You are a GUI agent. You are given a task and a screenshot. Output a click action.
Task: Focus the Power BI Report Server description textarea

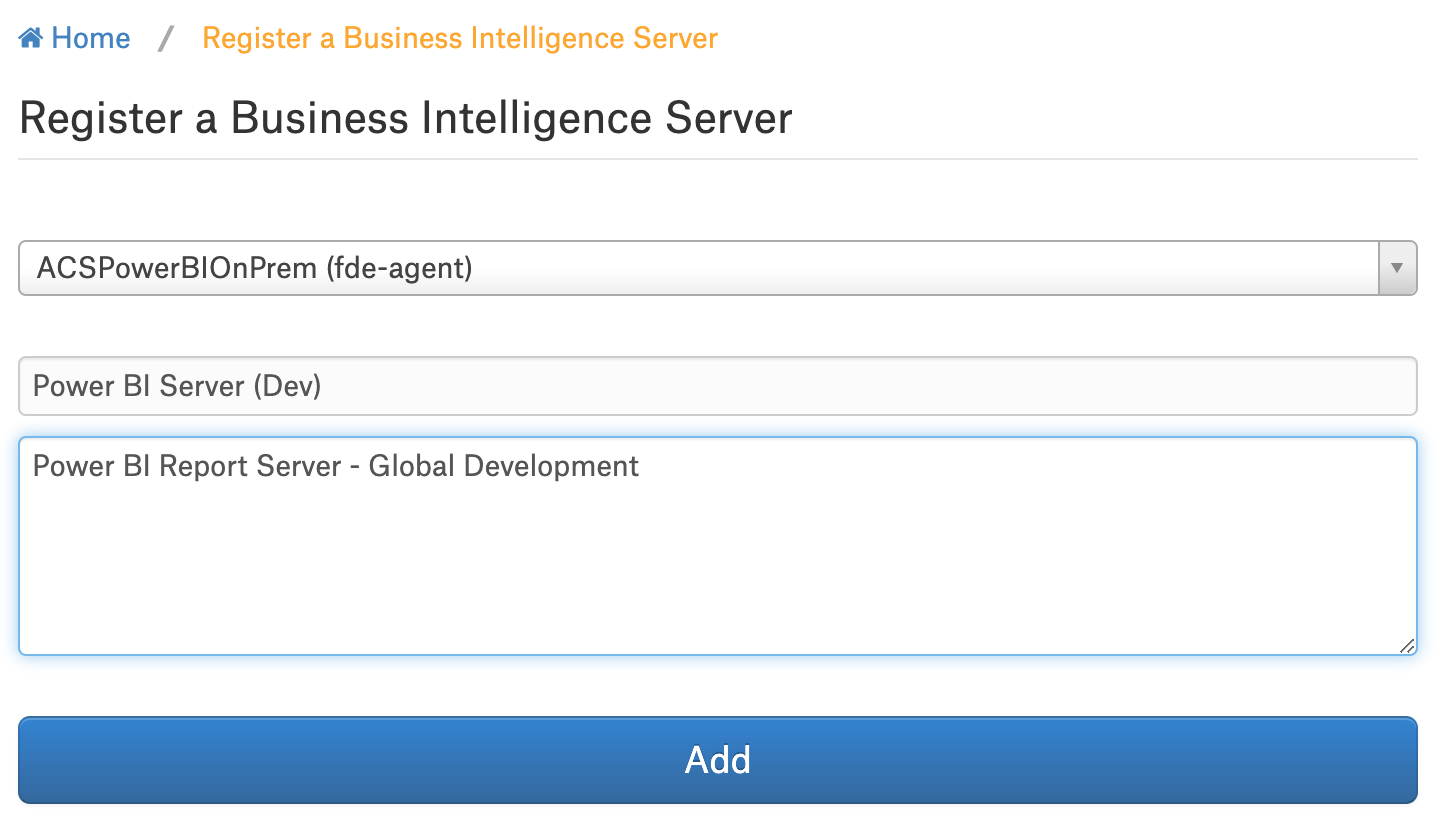click(x=718, y=546)
